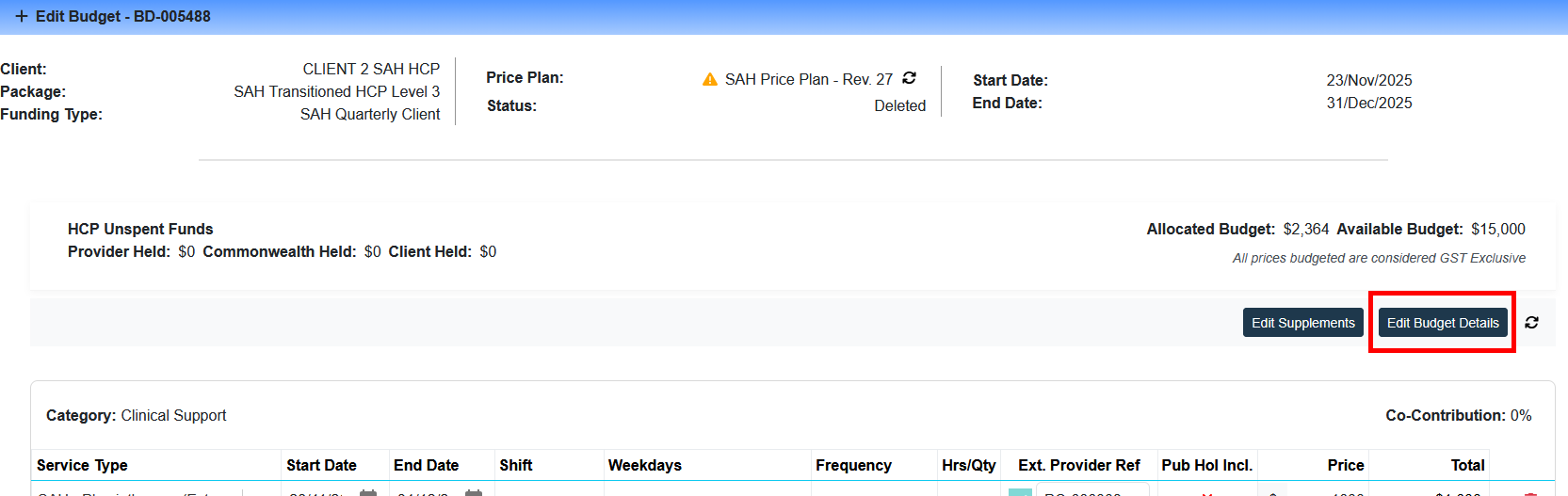Viewport: 1568px width, 496px height.
Task: Select the Service Type column header
Action: coord(82,465)
